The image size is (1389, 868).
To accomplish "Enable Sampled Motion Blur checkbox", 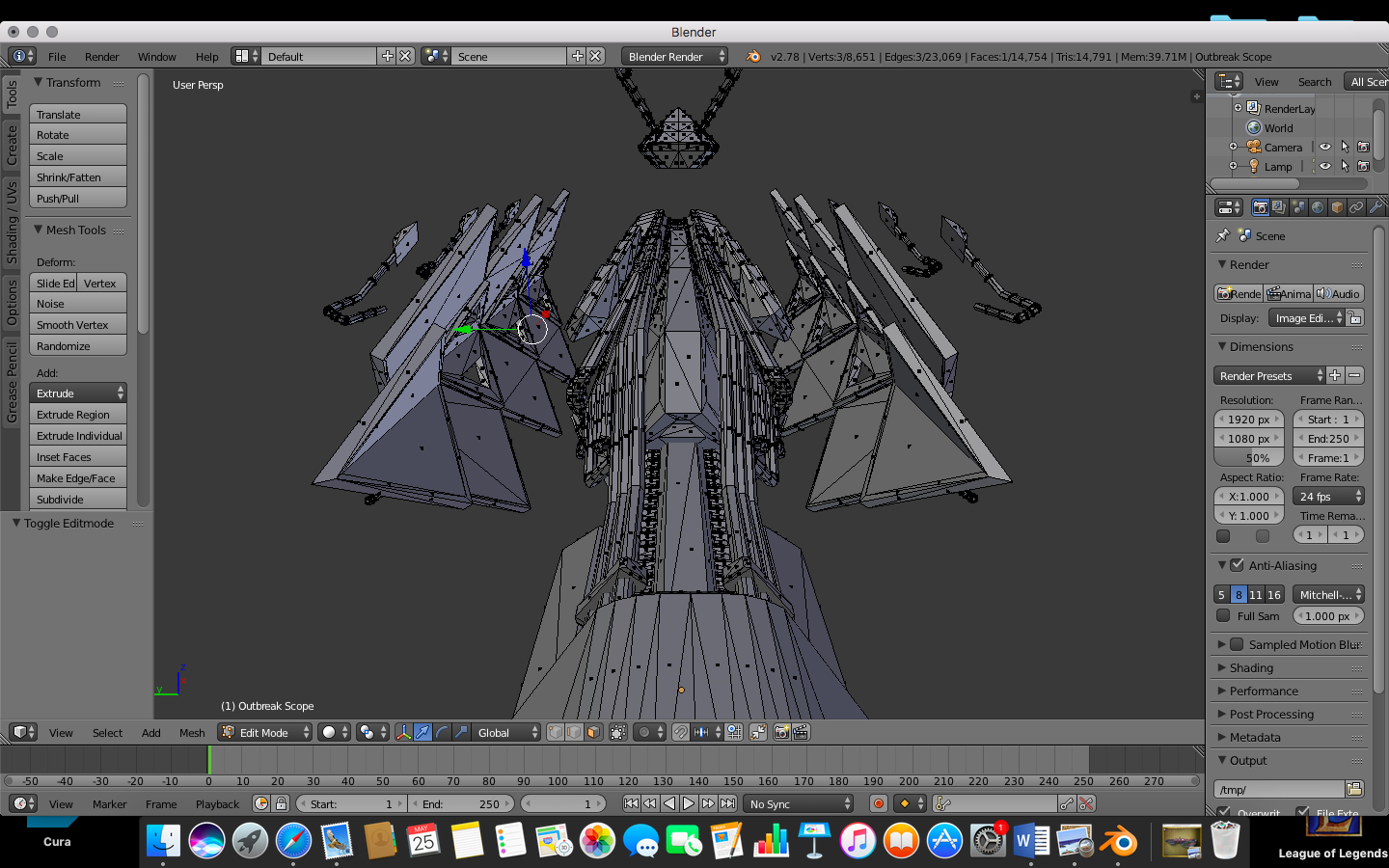I will tap(1237, 644).
